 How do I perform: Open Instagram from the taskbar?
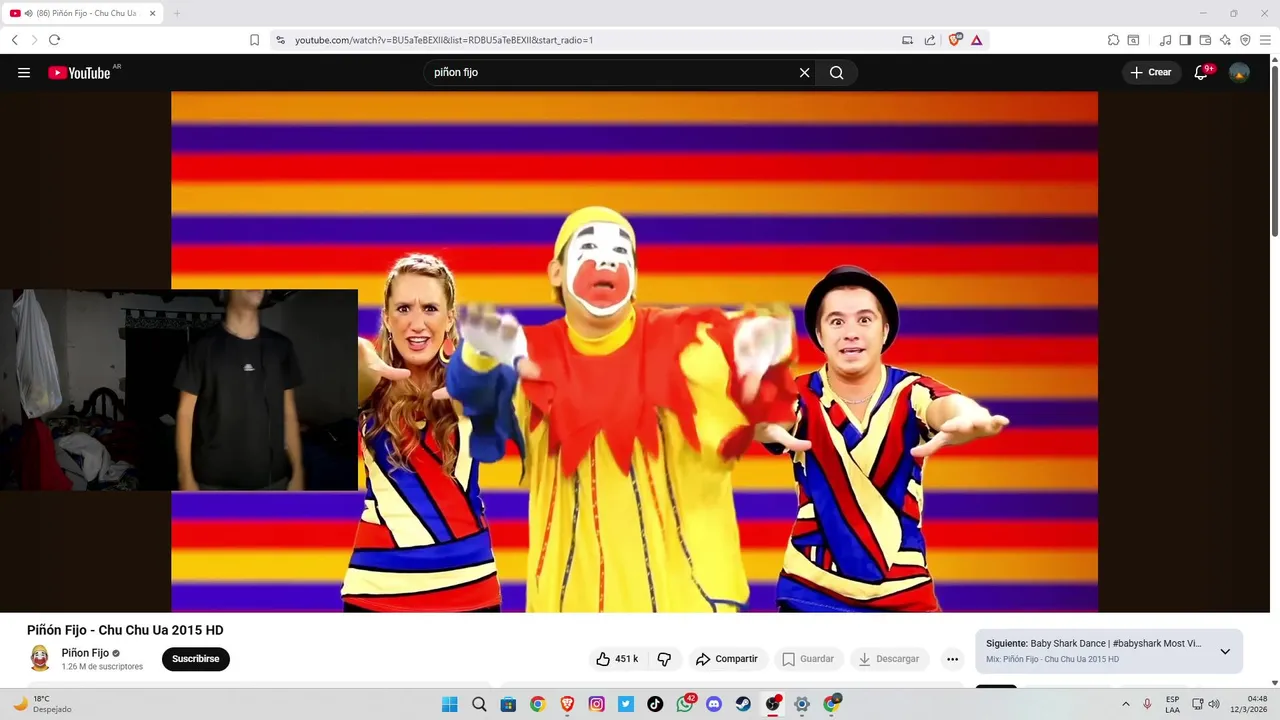[x=596, y=704]
